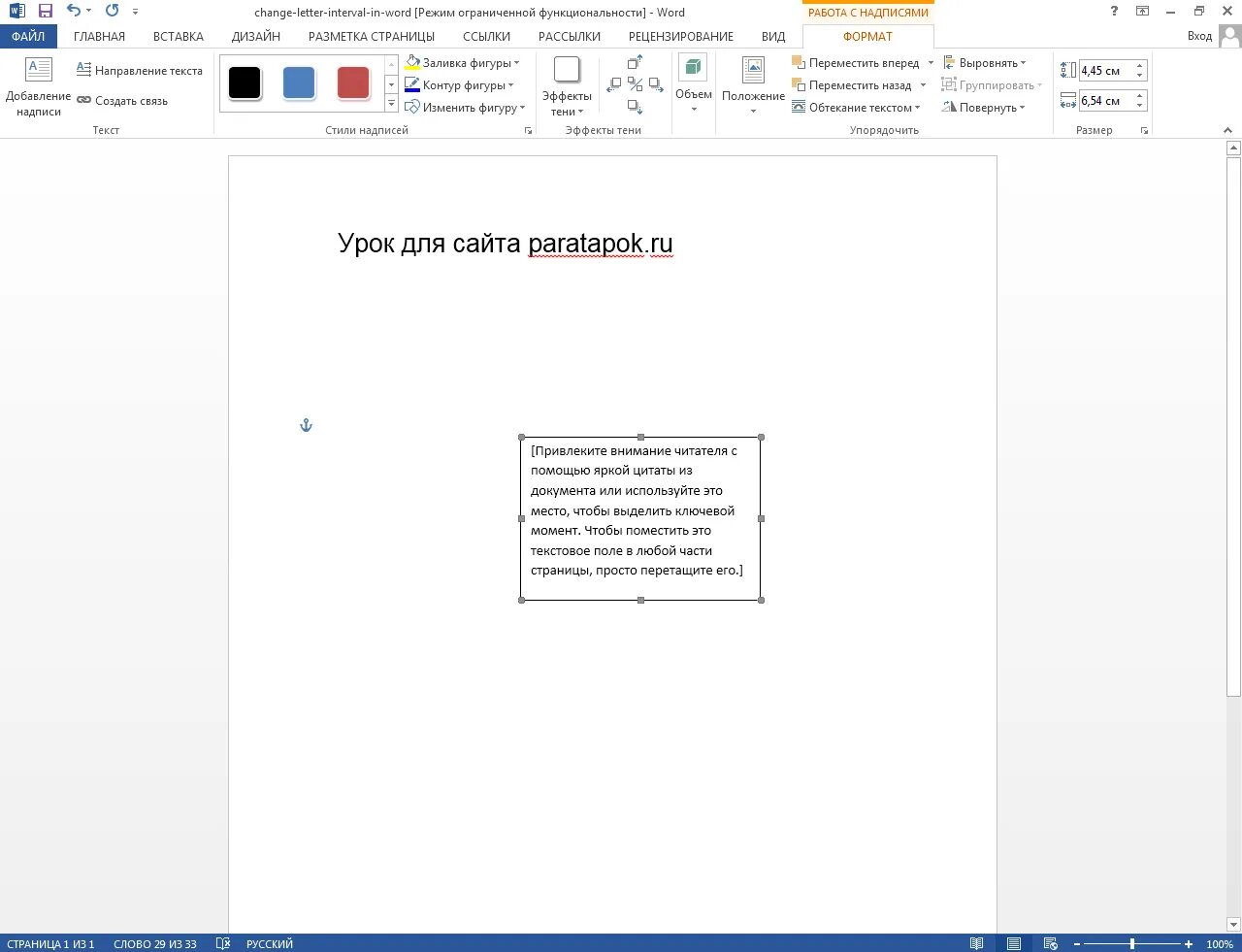Click Переместить назад
This screenshot has height=952, width=1242.
coord(852,84)
